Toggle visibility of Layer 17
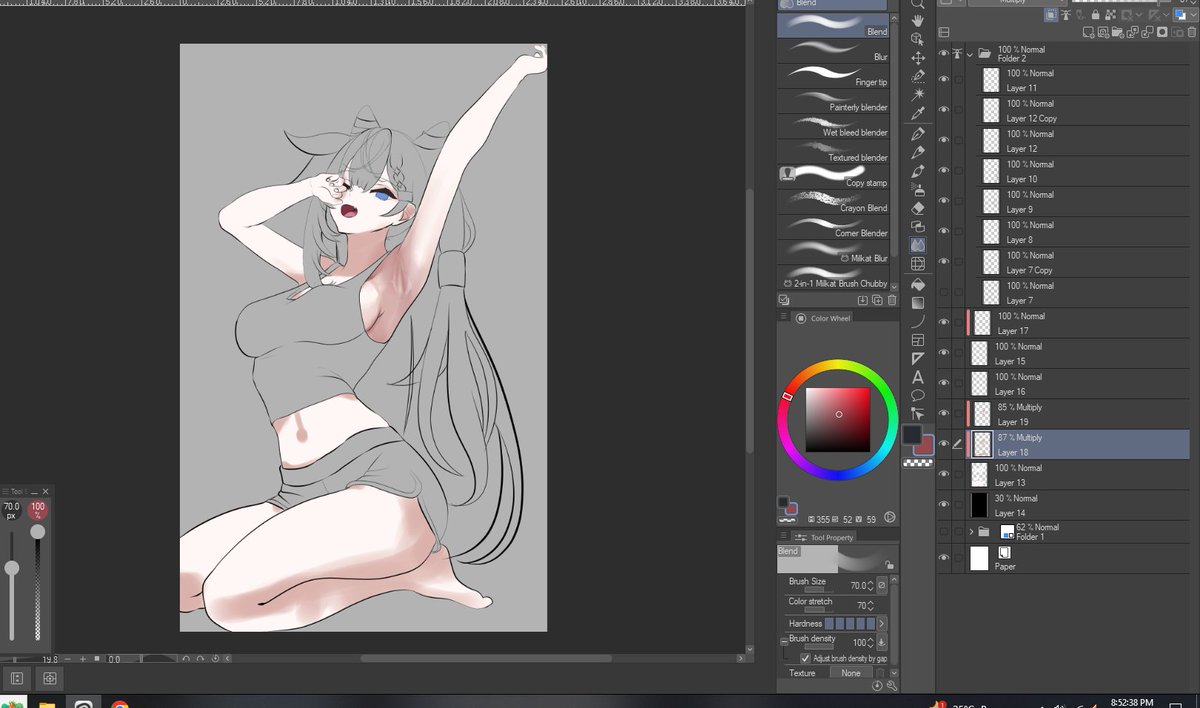 (x=944, y=322)
